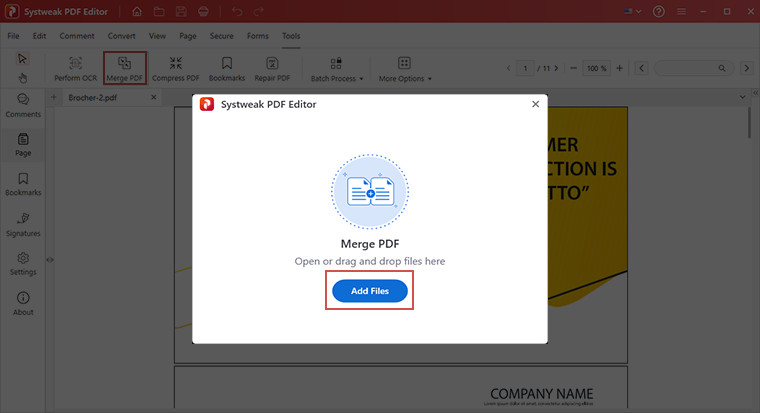The width and height of the screenshot is (760, 413).
Task: Click the Redo arrow icon
Action: [x=259, y=12]
